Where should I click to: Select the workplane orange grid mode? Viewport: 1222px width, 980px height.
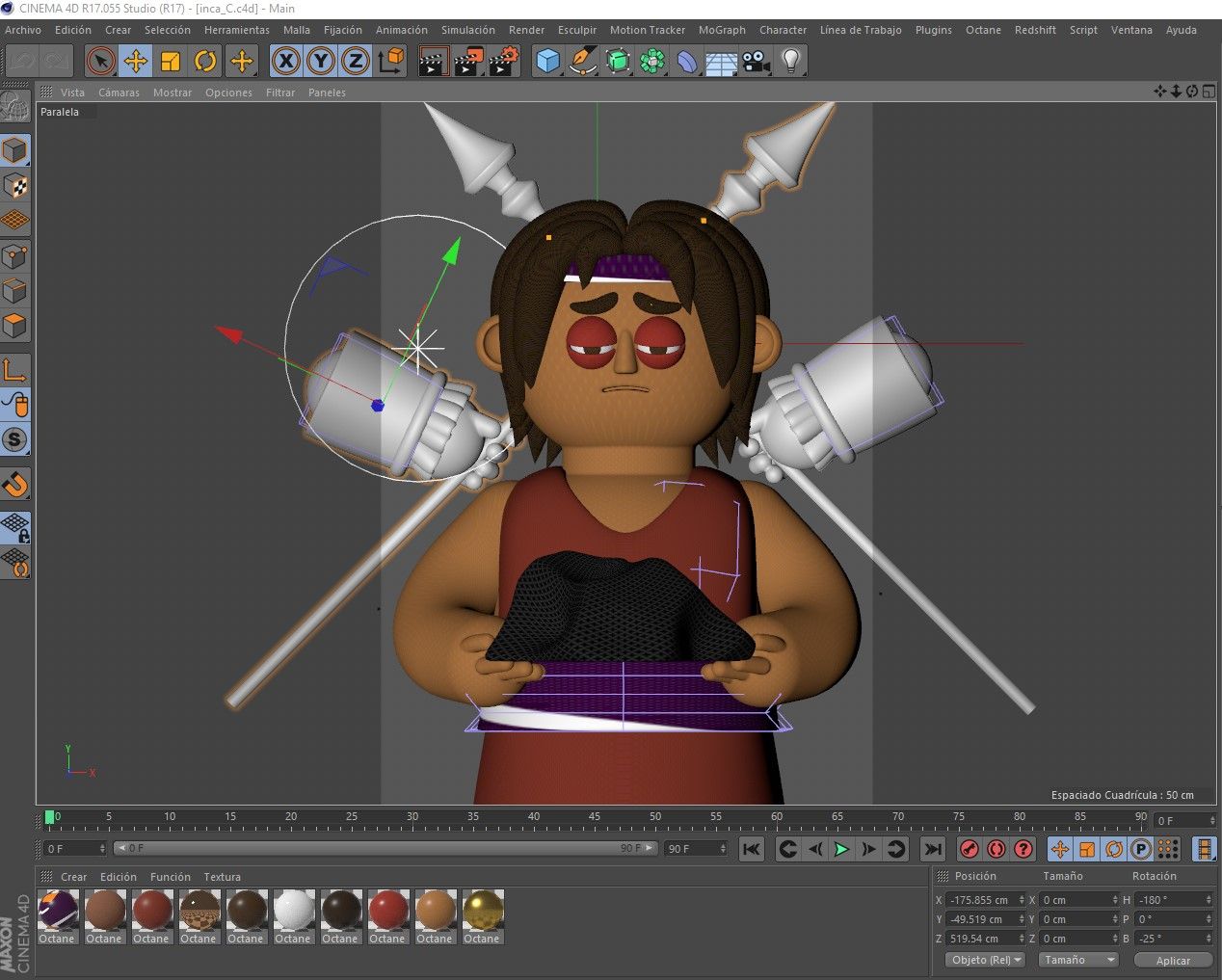click(15, 221)
